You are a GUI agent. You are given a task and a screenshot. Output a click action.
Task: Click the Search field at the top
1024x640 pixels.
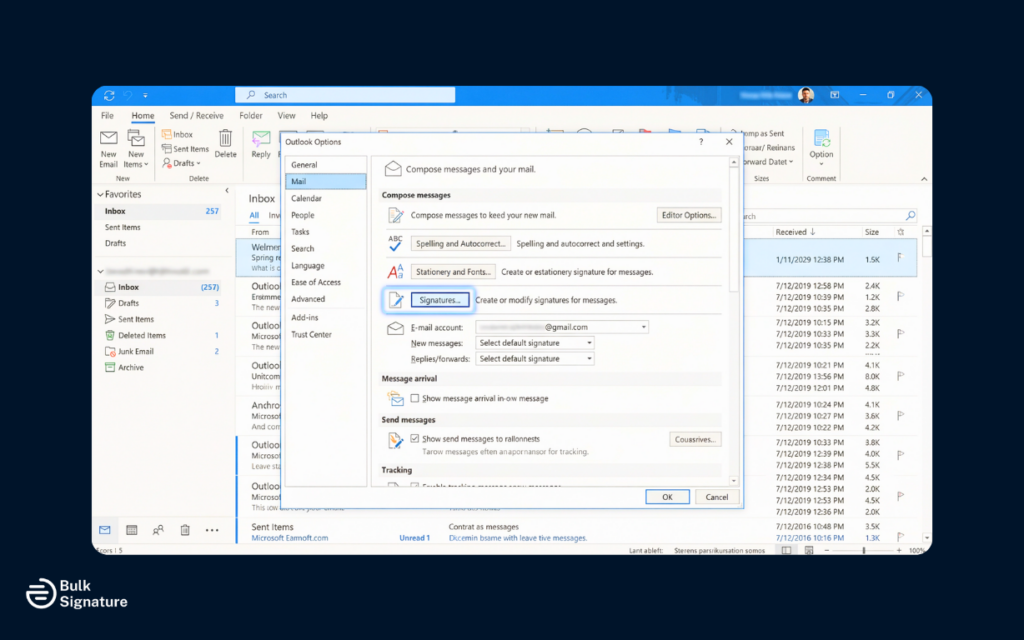tap(345, 94)
